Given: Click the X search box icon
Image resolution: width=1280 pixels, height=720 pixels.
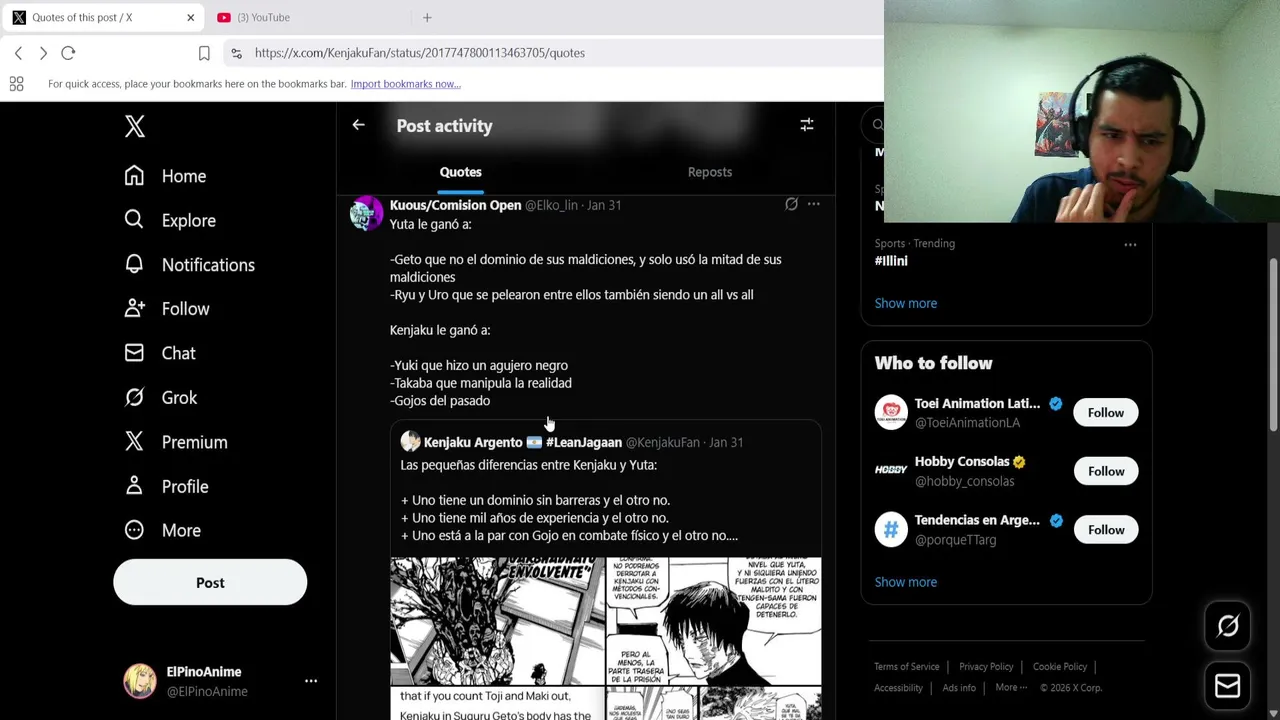Looking at the screenshot, I should click(878, 125).
